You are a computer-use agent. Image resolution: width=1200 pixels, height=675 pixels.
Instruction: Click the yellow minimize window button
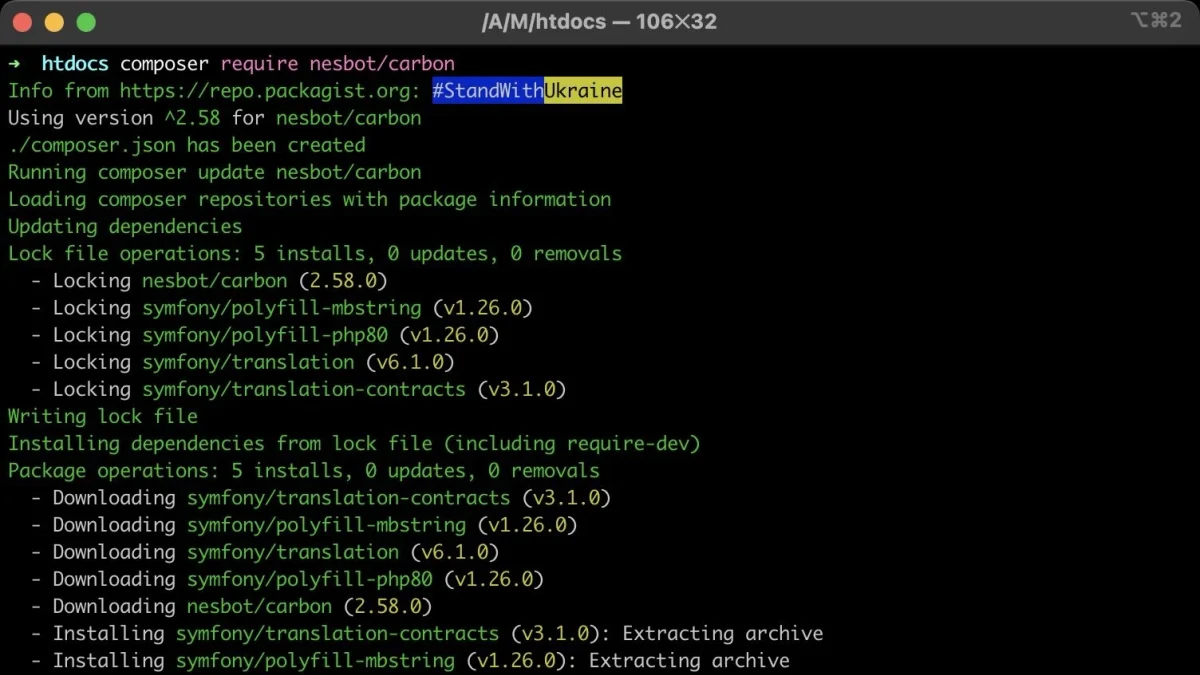coord(54,21)
